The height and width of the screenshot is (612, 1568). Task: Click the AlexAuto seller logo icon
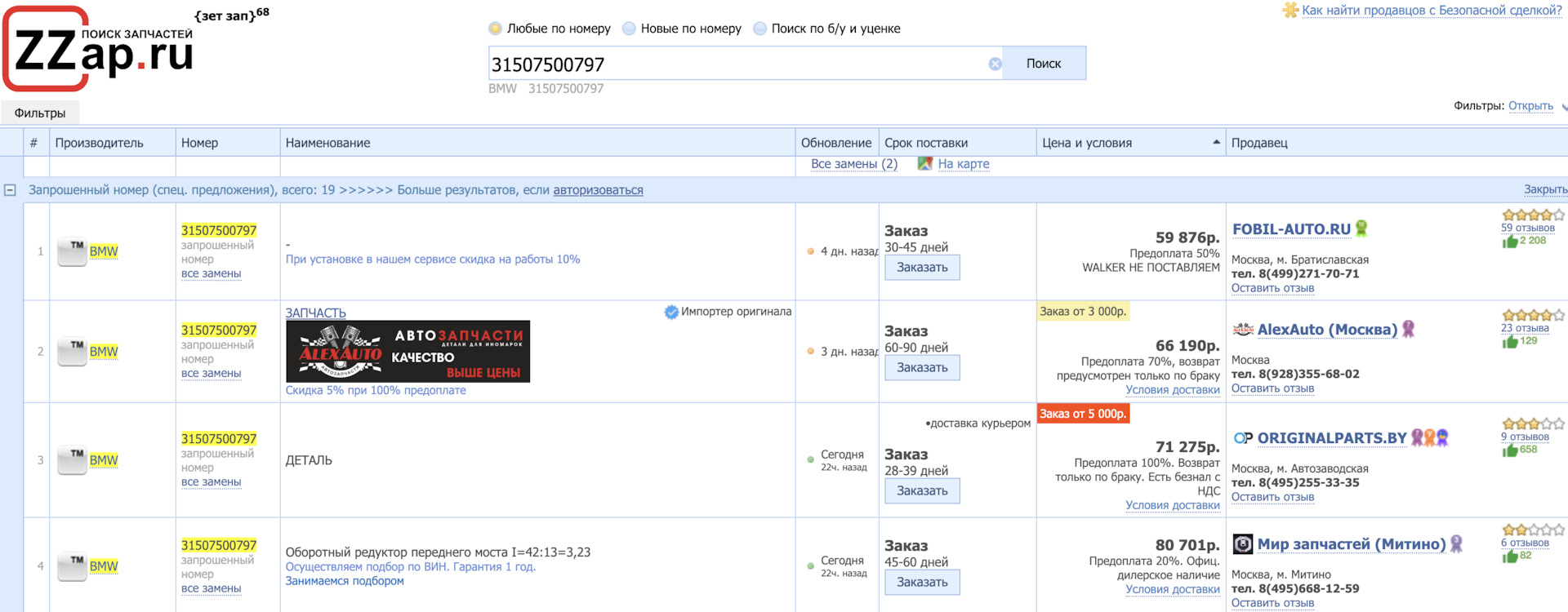pyautogui.click(x=1243, y=330)
